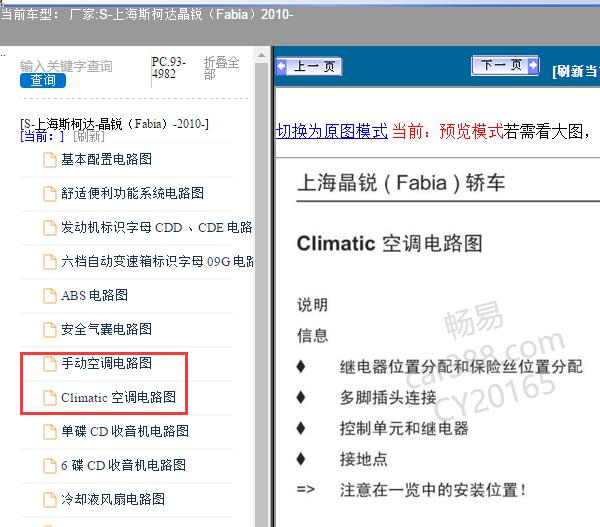
Task: Click 多脚插头连接 text
Action: 388,397
